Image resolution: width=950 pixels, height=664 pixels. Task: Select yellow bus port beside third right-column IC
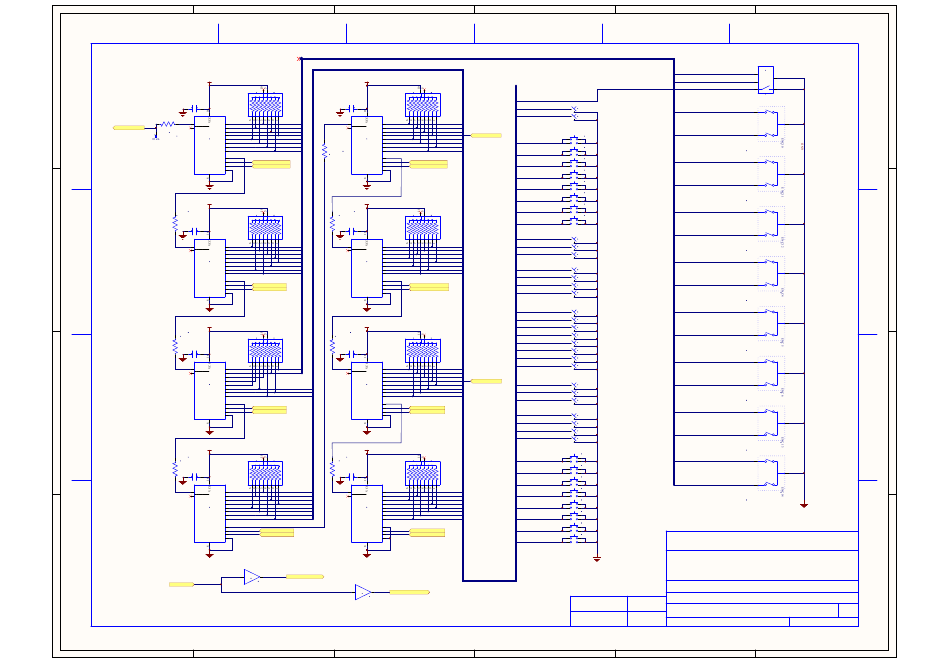click(487, 381)
